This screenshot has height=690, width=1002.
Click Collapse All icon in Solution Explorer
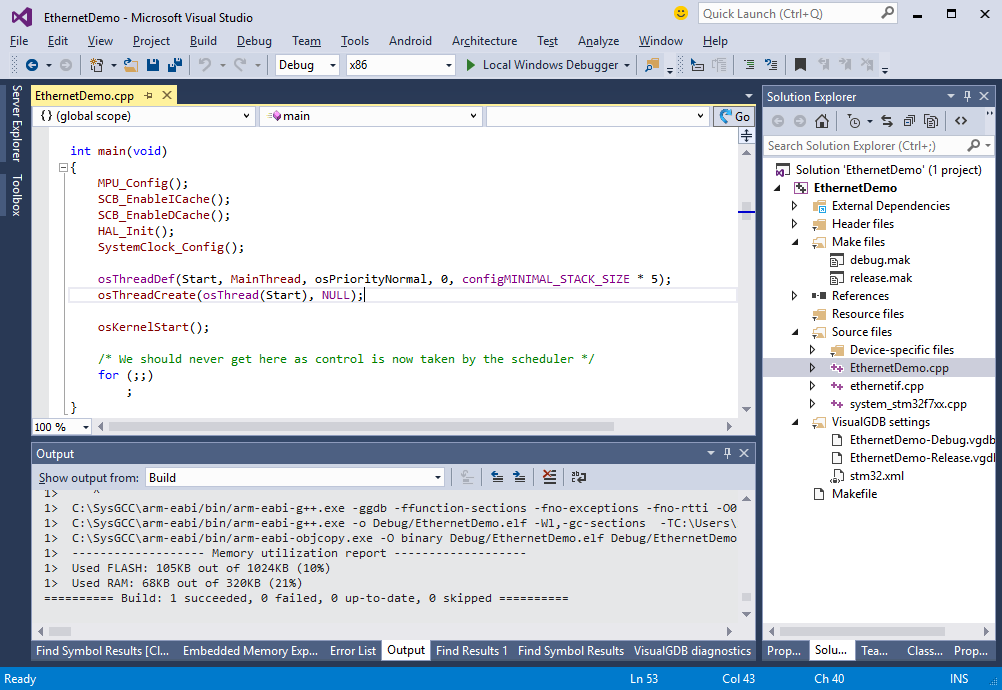(909, 121)
